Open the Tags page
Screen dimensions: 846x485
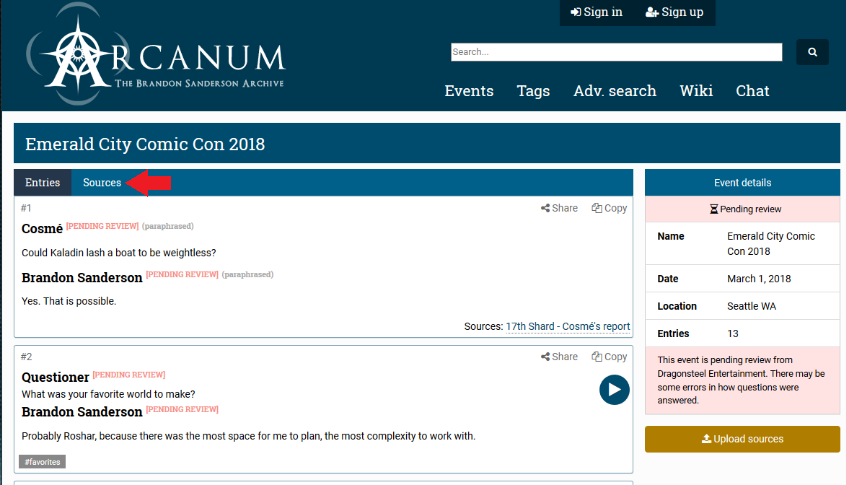(533, 91)
